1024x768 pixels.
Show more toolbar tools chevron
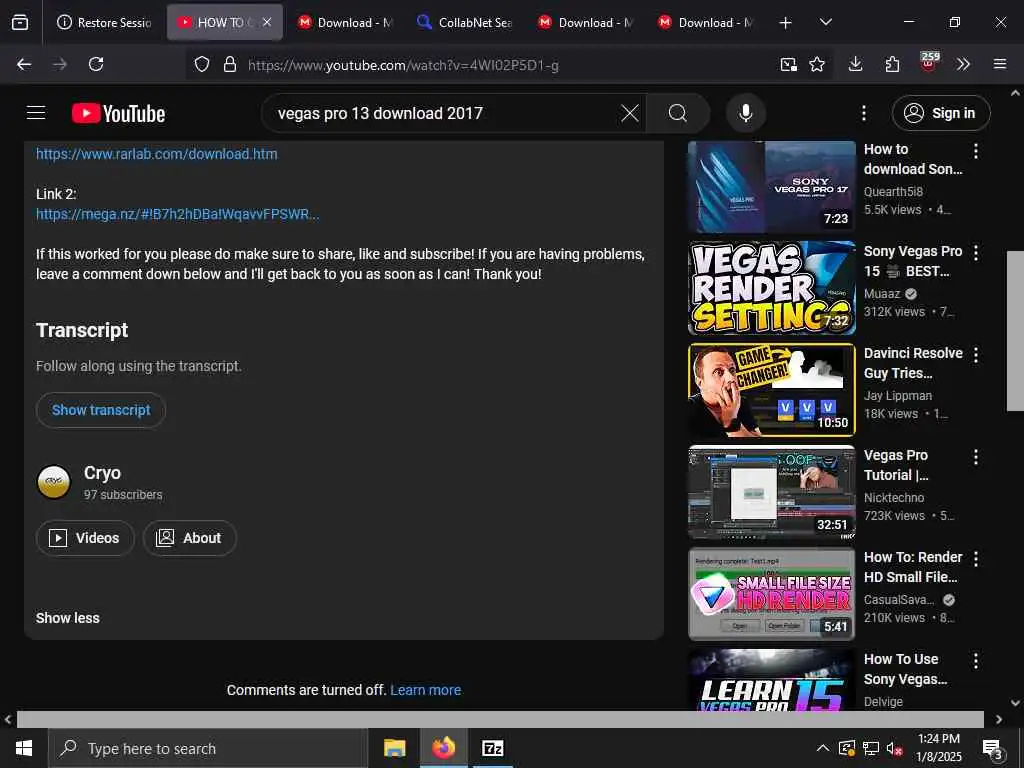pos(963,64)
